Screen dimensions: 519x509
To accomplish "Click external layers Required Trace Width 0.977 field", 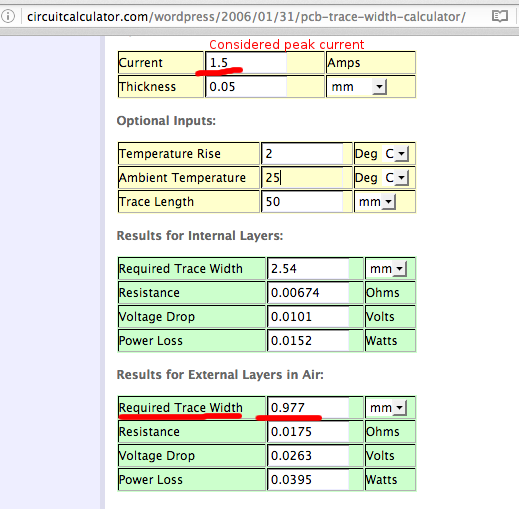I will click(308, 407).
